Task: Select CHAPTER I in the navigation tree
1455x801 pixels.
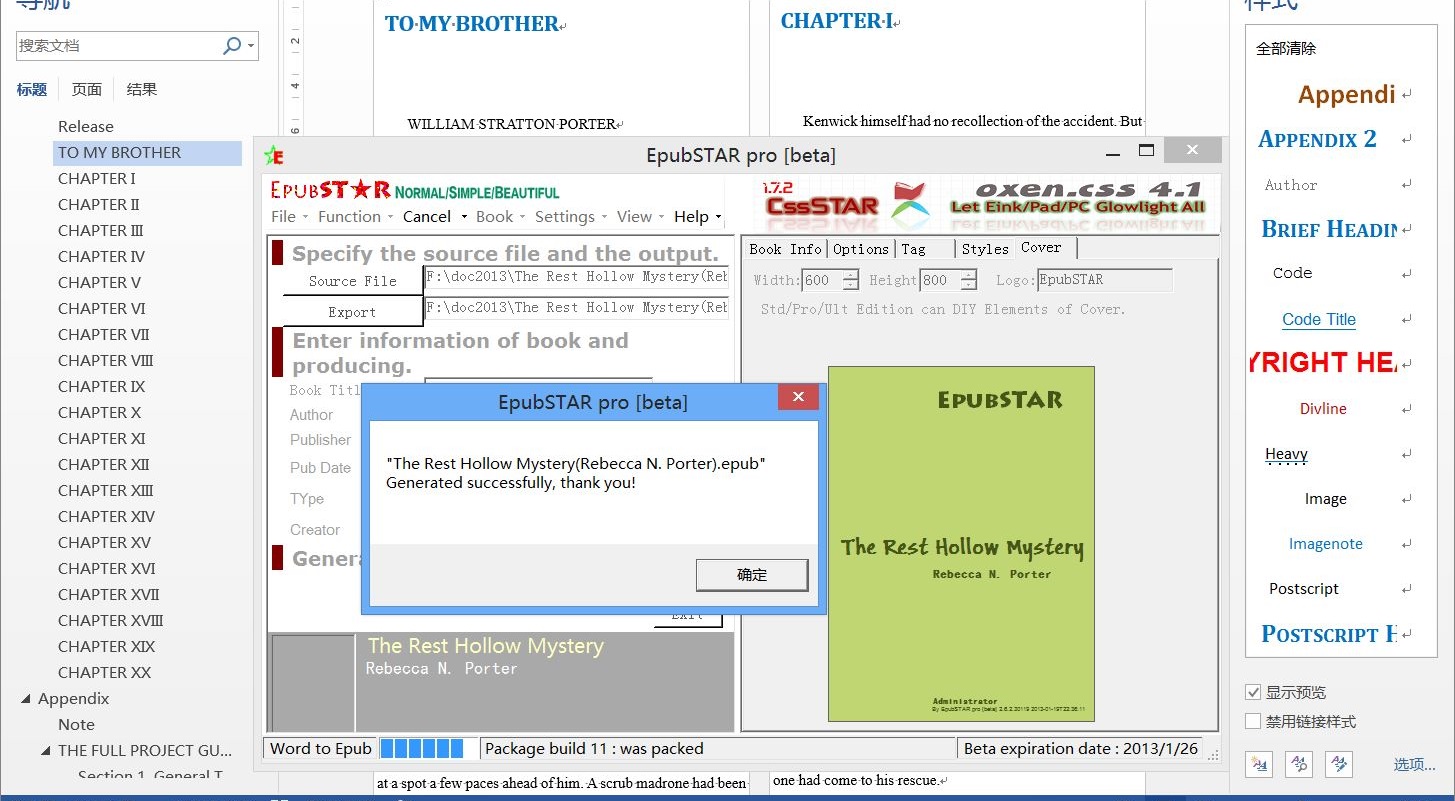Action: click(x=97, y=179)
